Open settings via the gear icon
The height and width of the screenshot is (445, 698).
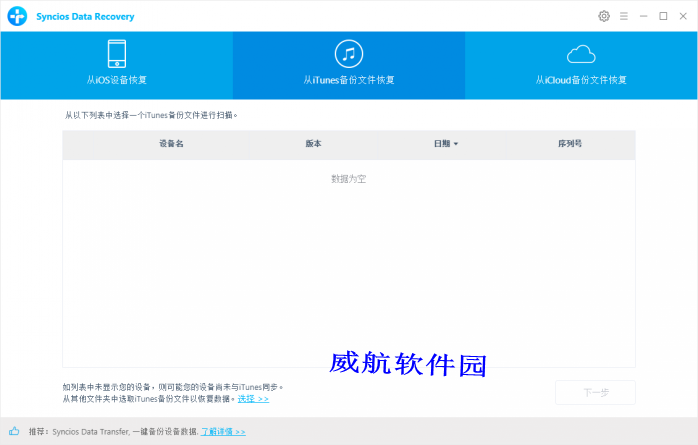(x=604, y=16)
